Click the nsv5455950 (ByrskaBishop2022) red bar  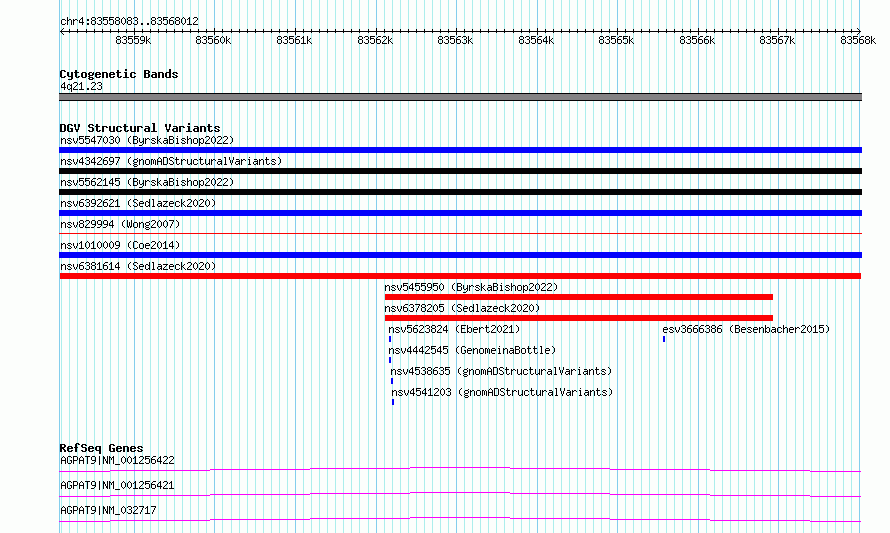tap(578, 297)
